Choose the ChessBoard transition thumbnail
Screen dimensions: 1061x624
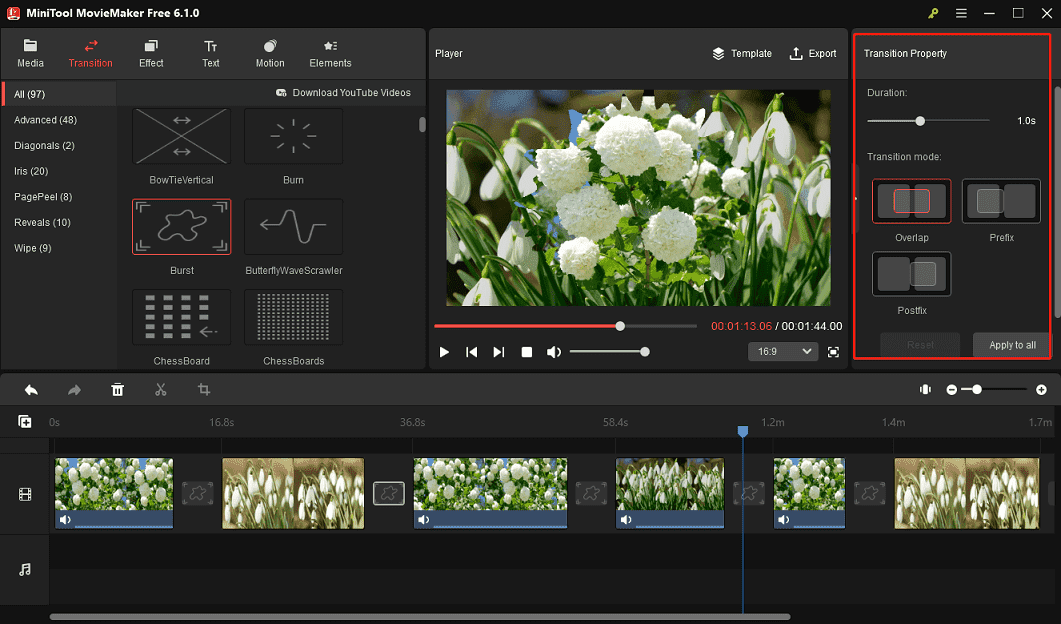[x=181, y=317]
